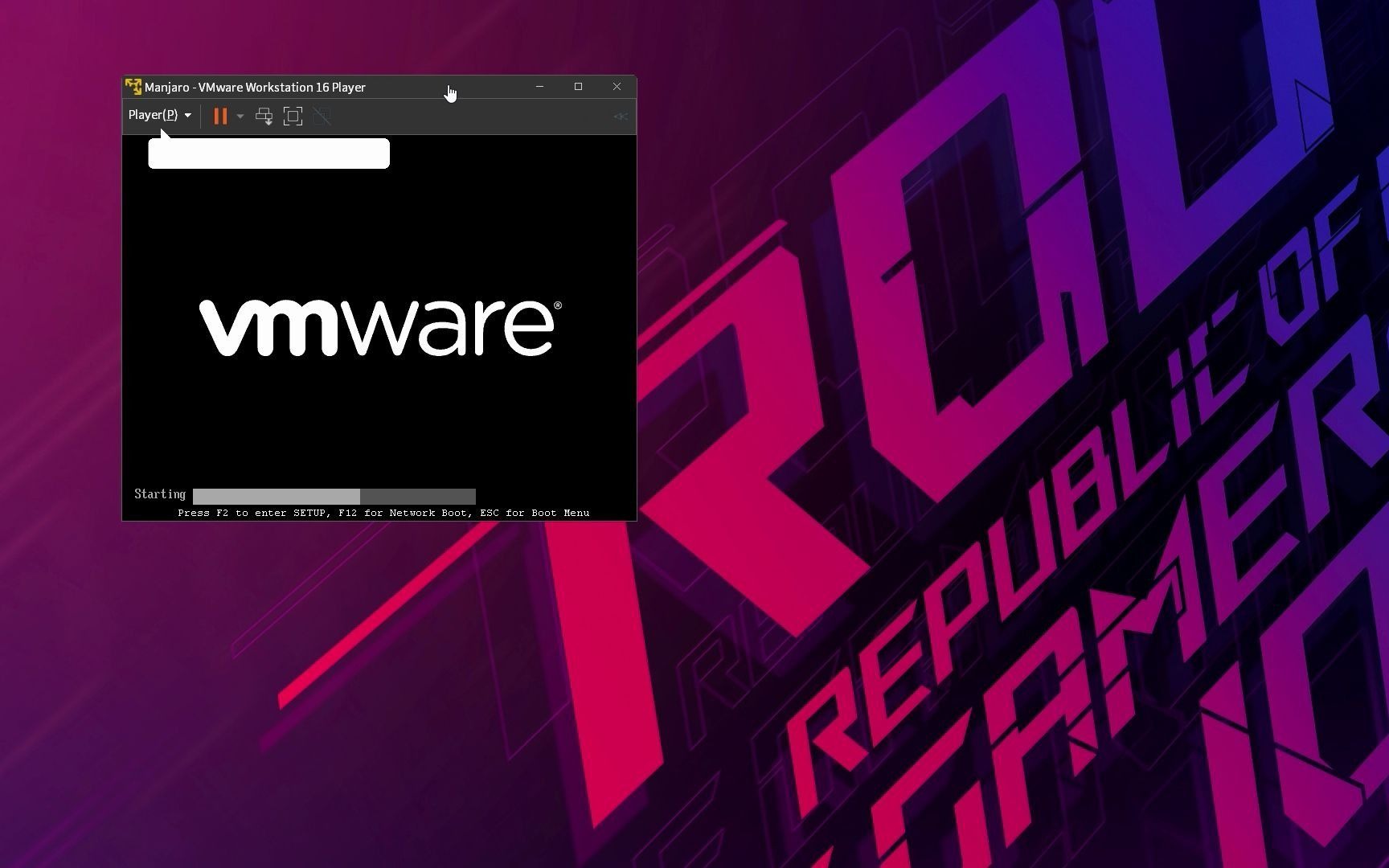The image size is (1389, 868).
Task: Select the grayed-out Unity mode icon
Action: (321, 116)
